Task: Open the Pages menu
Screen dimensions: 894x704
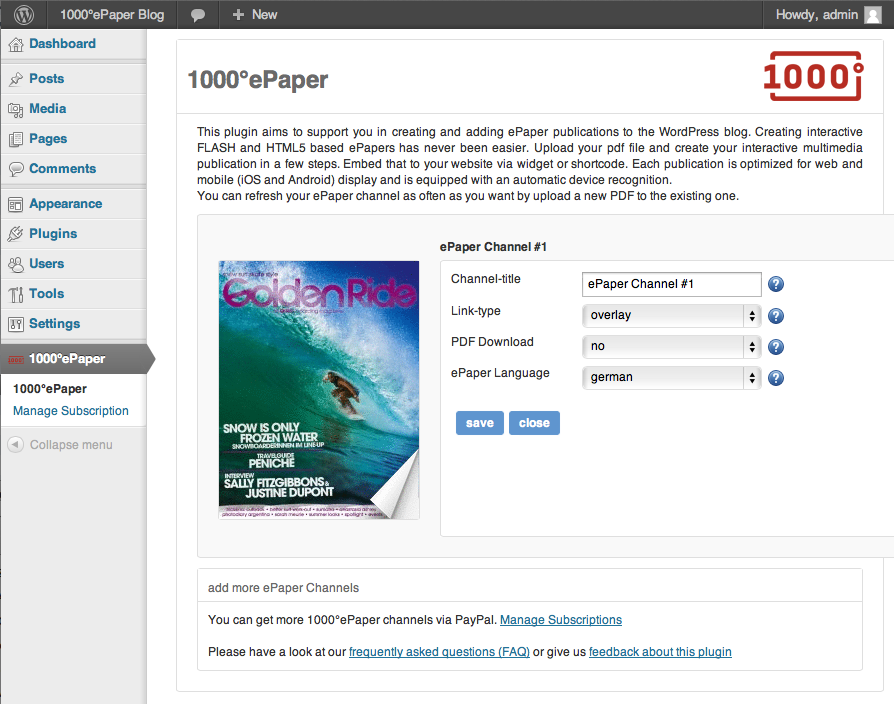Action: [48, 139]
